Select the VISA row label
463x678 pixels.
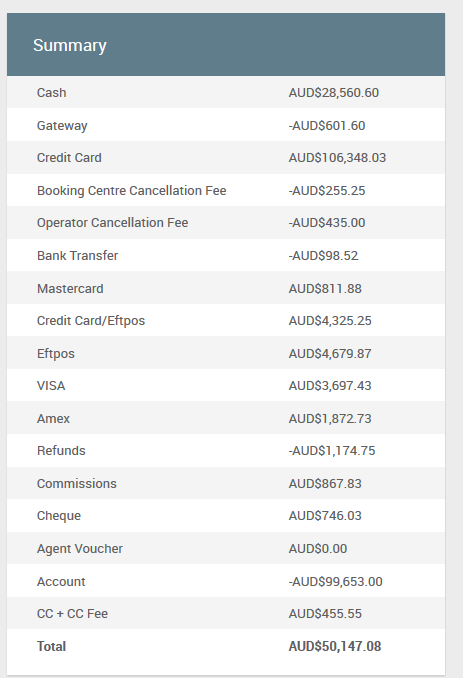pyautogui.click(x=51, y=386)
